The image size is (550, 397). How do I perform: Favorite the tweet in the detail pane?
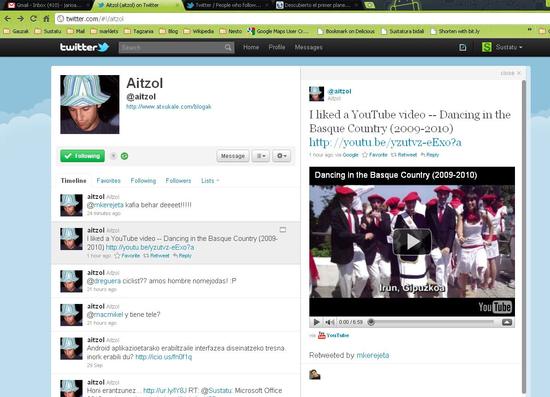point(375,155)
